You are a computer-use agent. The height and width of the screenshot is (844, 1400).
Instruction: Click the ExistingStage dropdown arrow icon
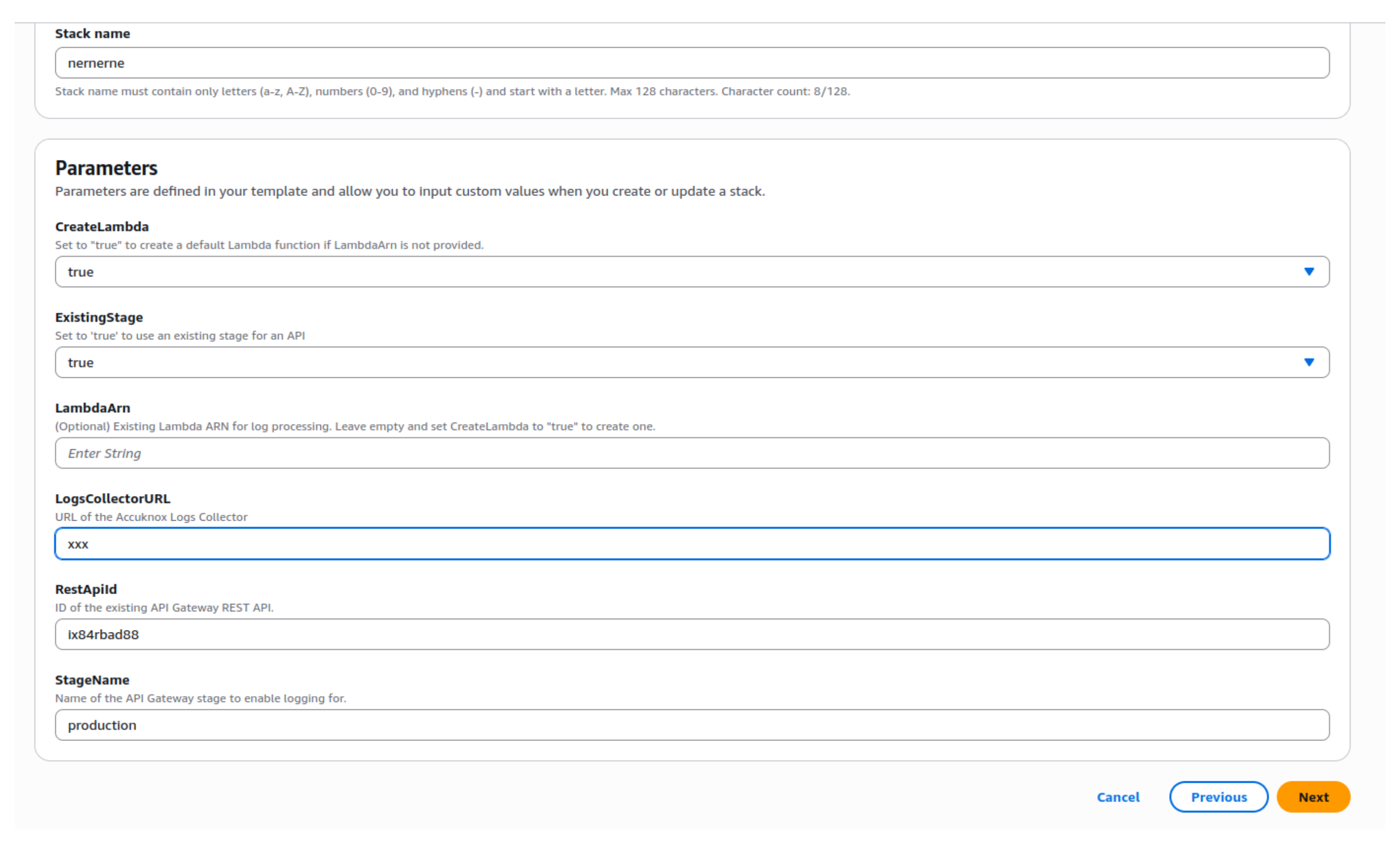1309,362
